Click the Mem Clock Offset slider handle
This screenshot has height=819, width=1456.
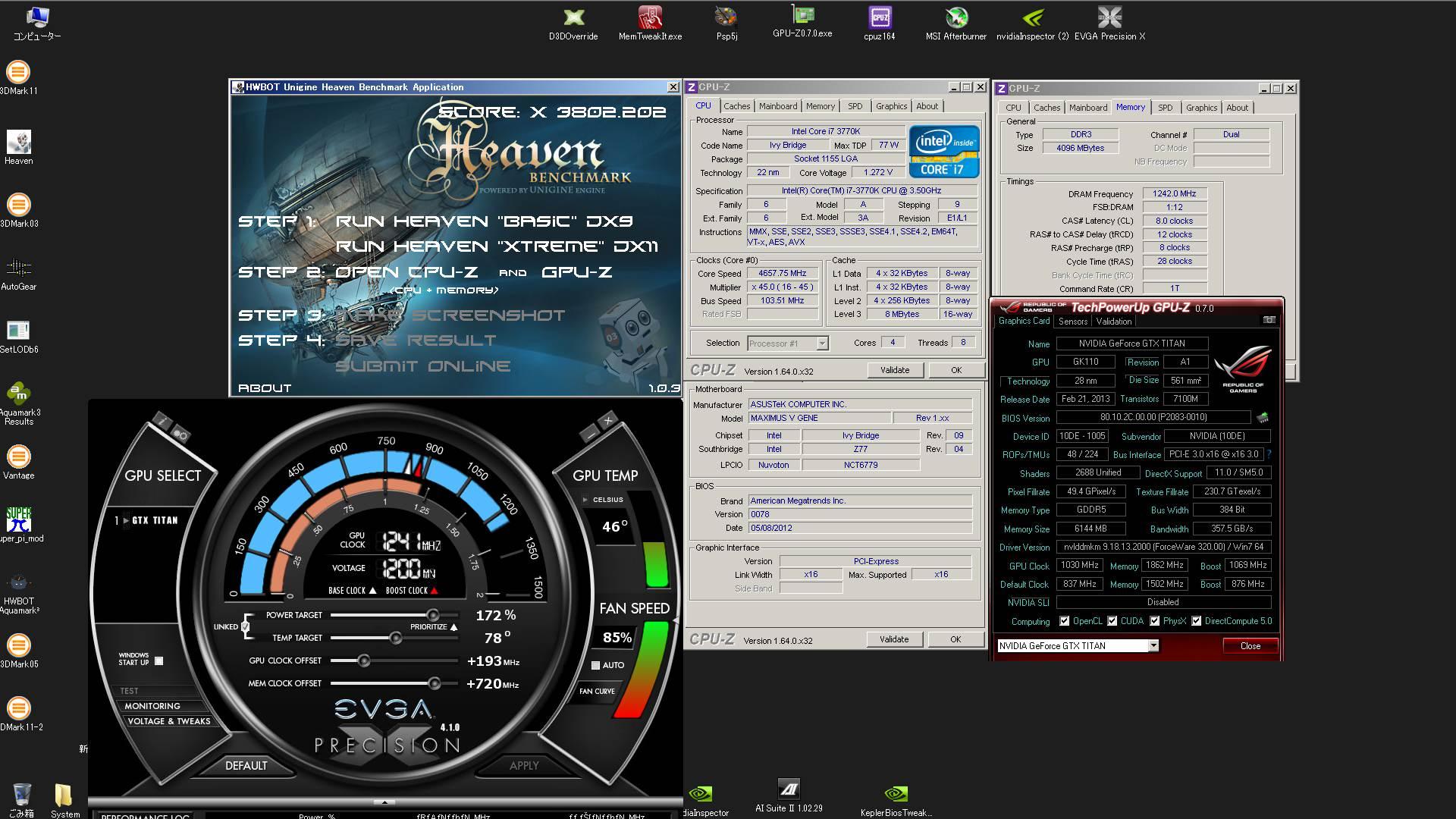coord(435,683)
